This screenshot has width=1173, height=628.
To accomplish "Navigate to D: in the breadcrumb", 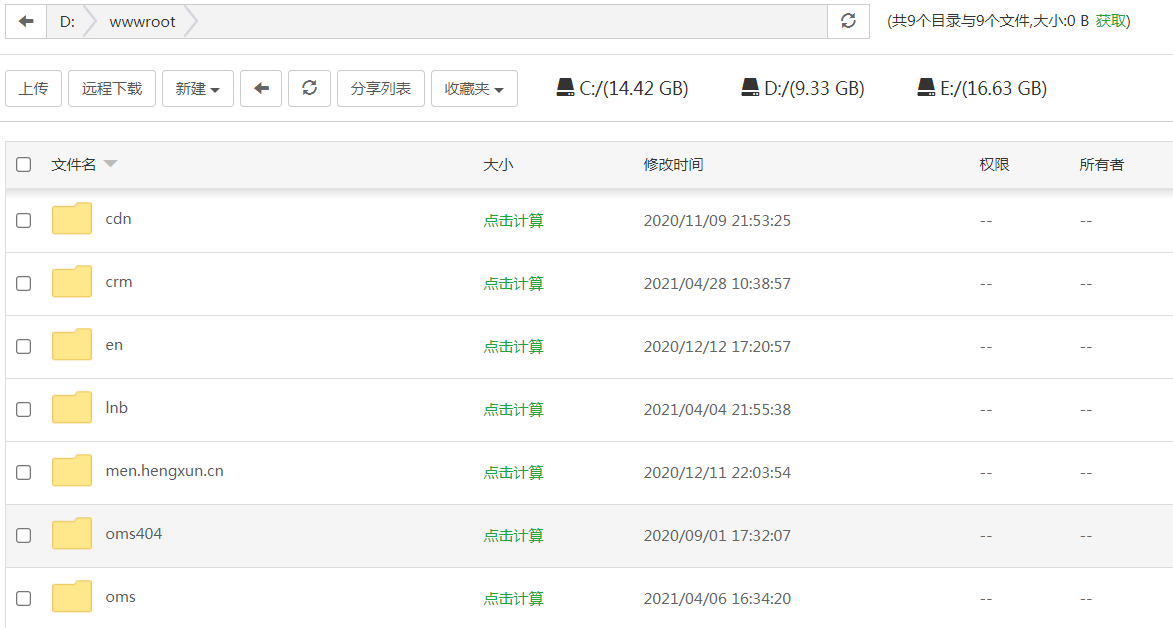I will point(67,21).
